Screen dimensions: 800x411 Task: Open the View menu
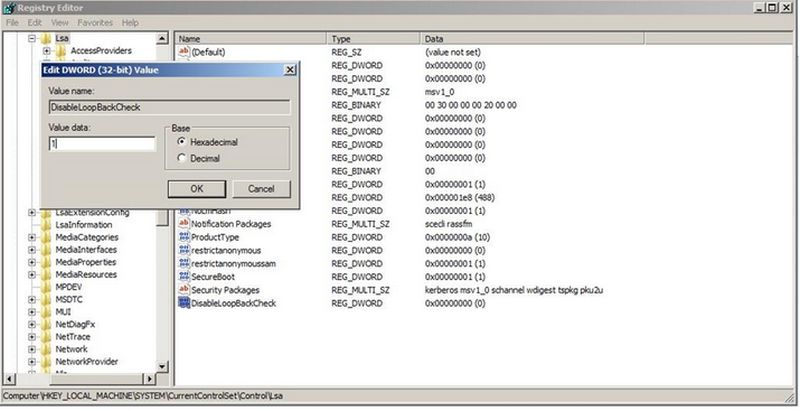[59, 22]
